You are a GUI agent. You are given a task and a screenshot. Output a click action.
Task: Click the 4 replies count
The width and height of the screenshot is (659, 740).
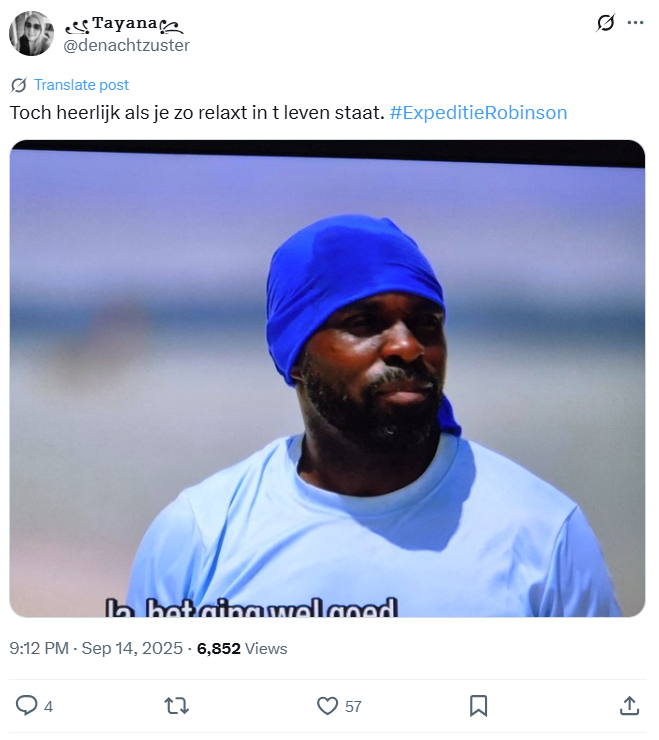click(48, 706)
